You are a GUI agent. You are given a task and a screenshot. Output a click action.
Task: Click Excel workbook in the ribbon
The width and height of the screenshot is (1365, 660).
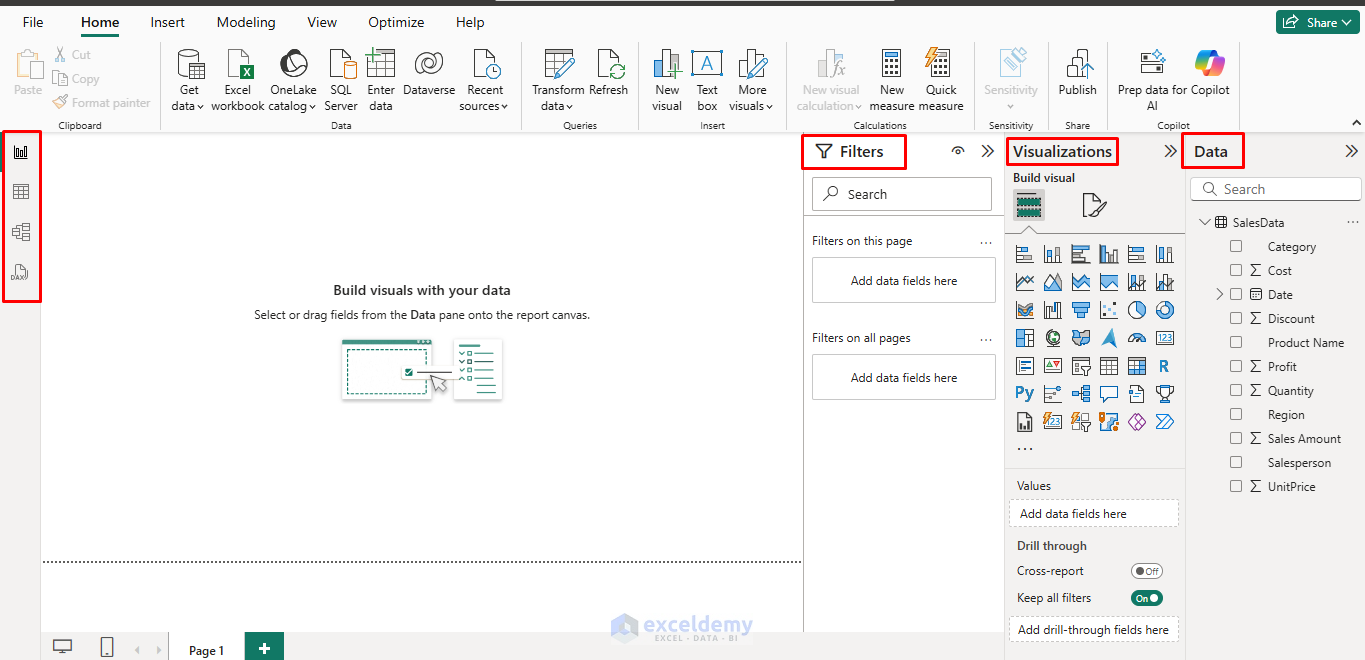[238, 80]
